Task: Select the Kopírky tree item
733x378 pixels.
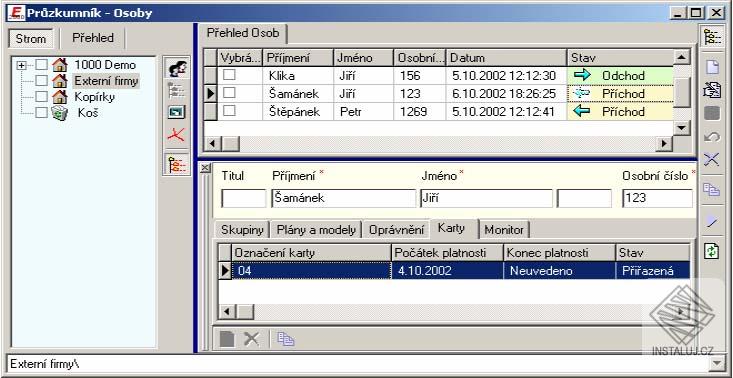Action: pyautogui.click(x=94, y=97)
